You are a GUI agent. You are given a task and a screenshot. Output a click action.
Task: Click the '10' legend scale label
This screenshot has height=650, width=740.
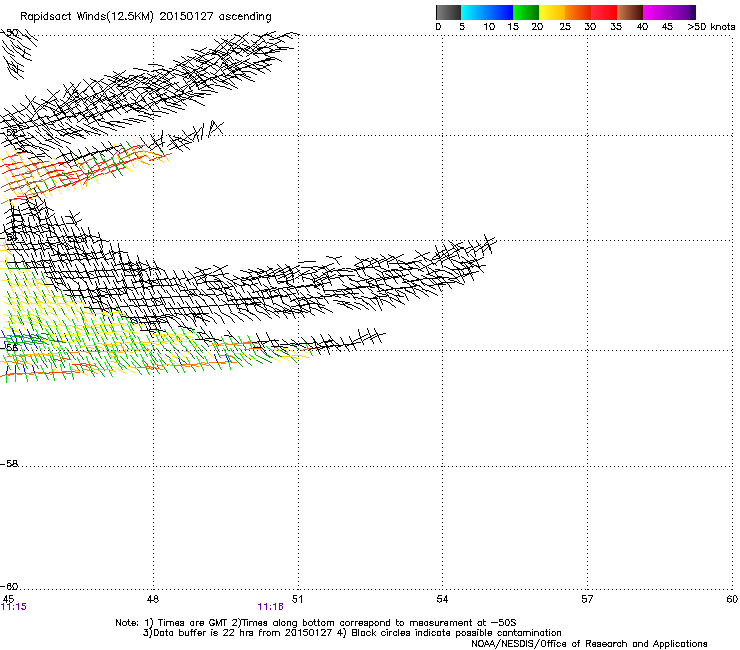point(489,27)
